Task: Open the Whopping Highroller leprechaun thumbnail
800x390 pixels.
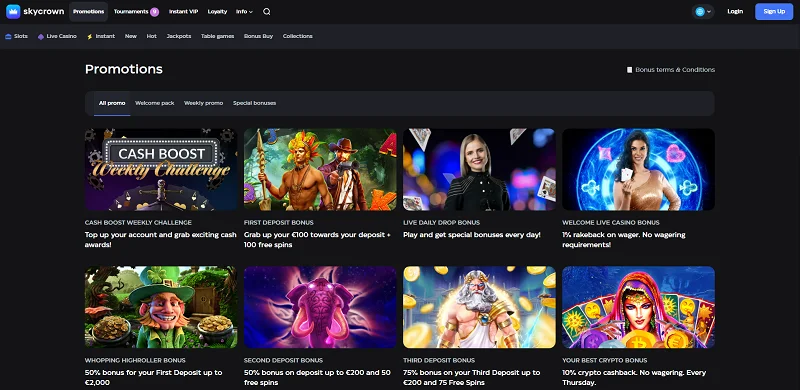Action: 161,307
